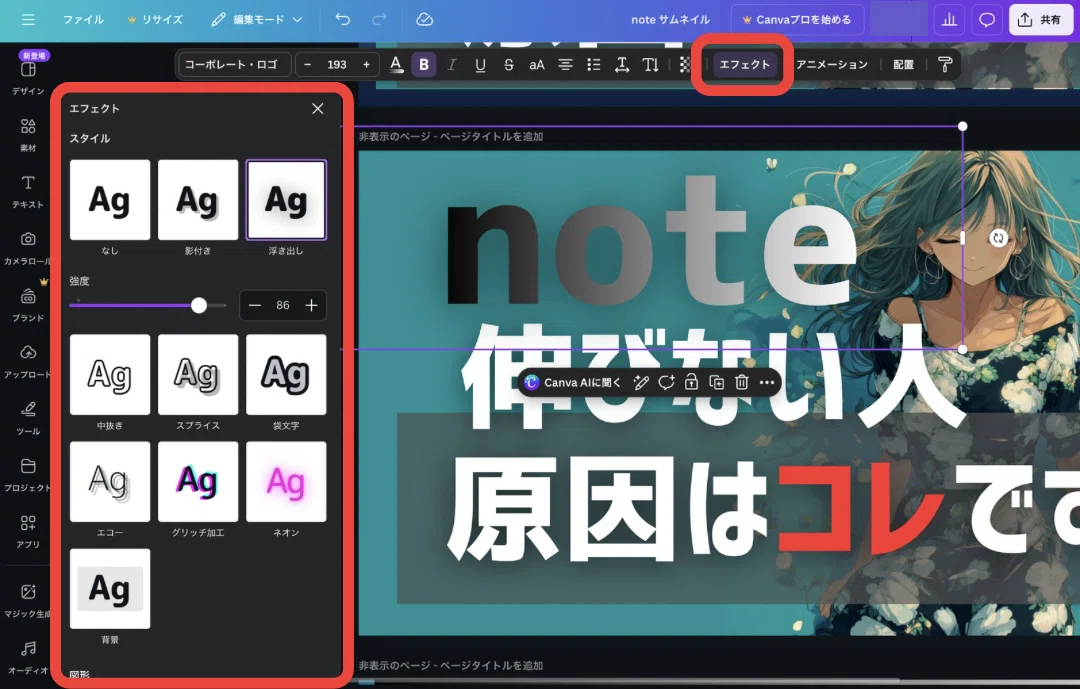The height and width of the screenshot is (689, 1080).
Task: Click the 共有 share button
Action: (x=1040, y=20)
